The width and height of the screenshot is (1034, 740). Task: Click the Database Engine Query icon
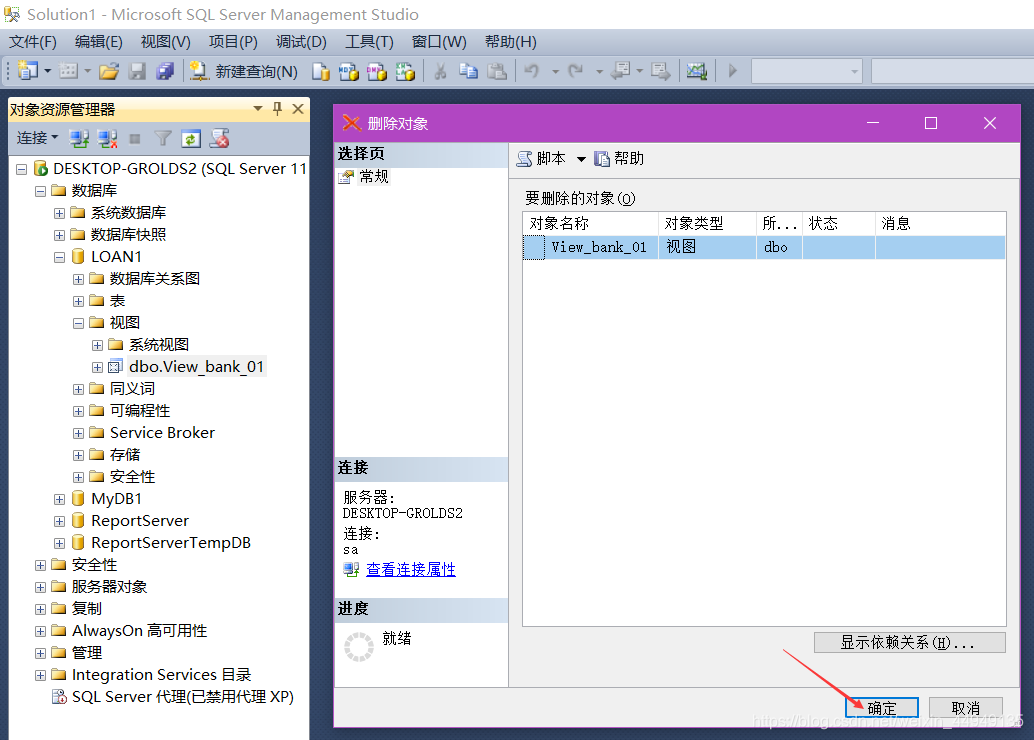(x=320, y=71)
